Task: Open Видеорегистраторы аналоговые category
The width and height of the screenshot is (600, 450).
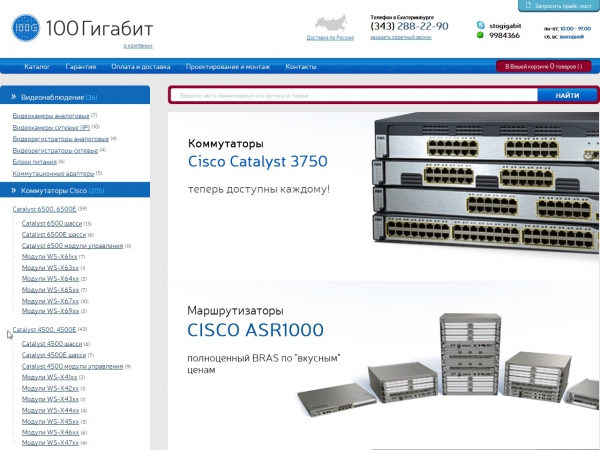Action: pyautogui.click(x=60, y=139)
